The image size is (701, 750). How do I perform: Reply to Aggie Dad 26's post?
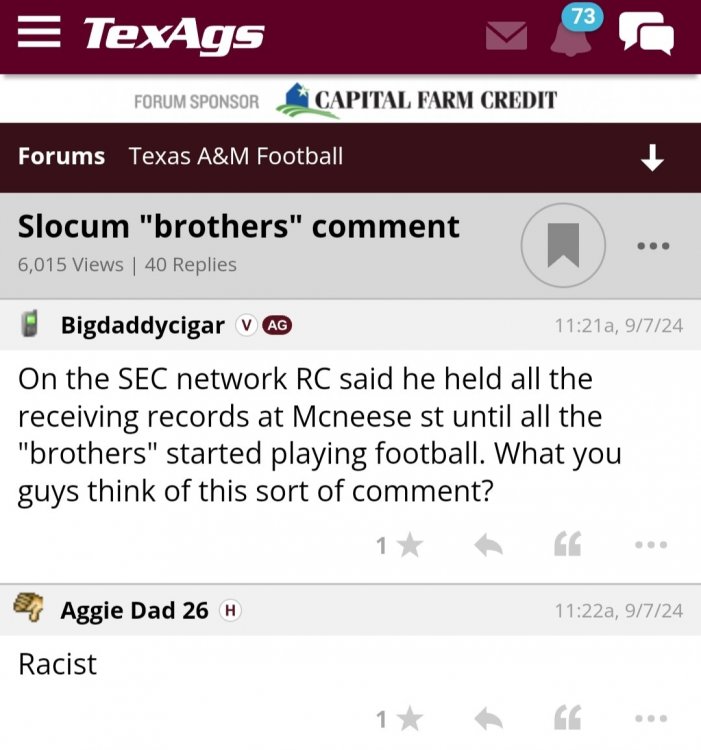pos(487,718)
